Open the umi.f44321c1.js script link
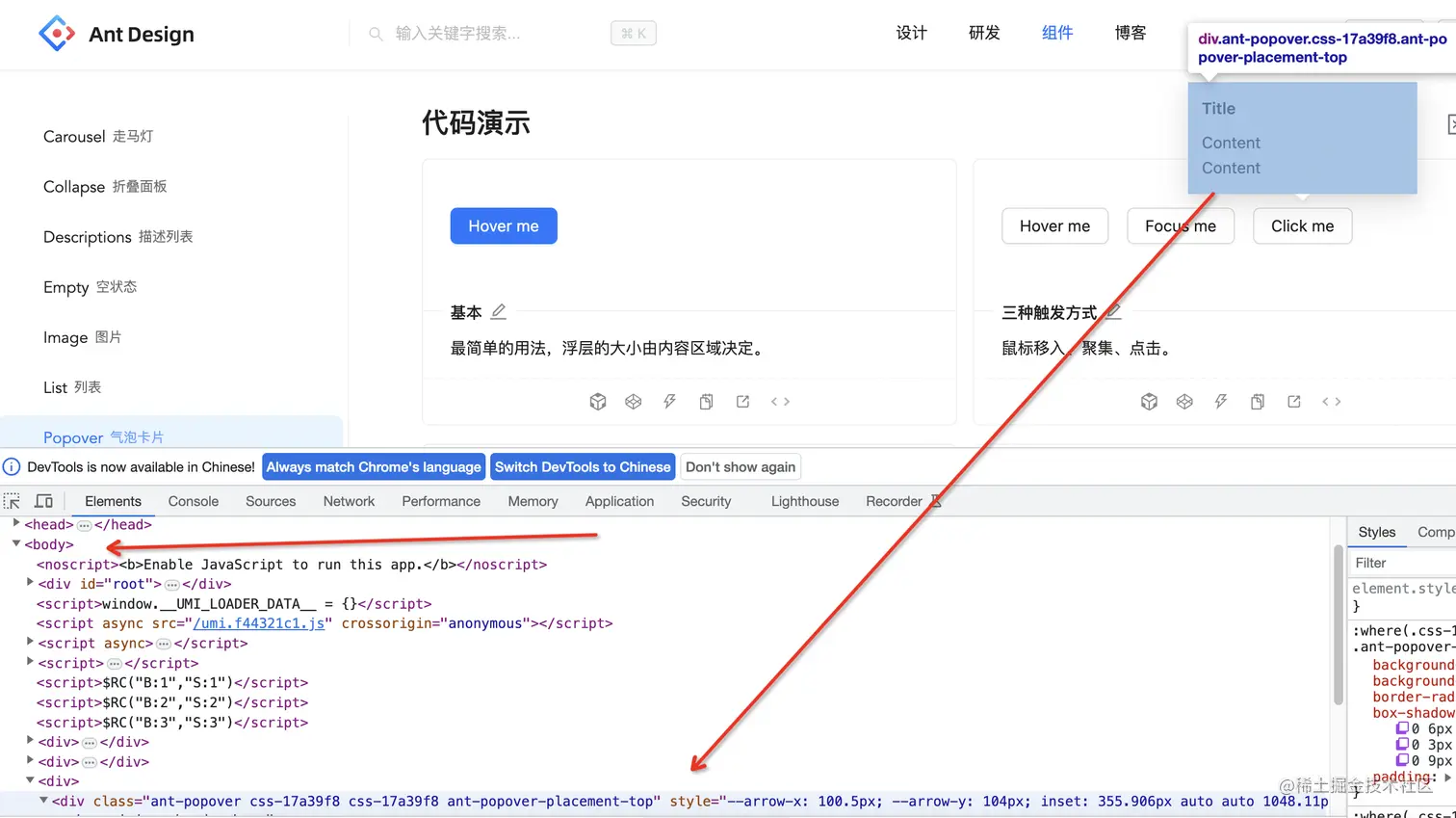The width and height of the screenshot is (1456, 818). coord(259,623)
